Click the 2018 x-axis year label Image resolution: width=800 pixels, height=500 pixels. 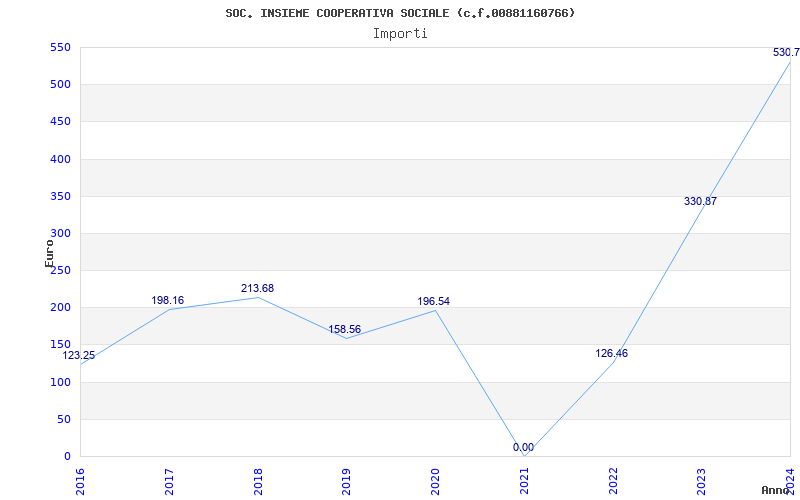tap(258, 481)
